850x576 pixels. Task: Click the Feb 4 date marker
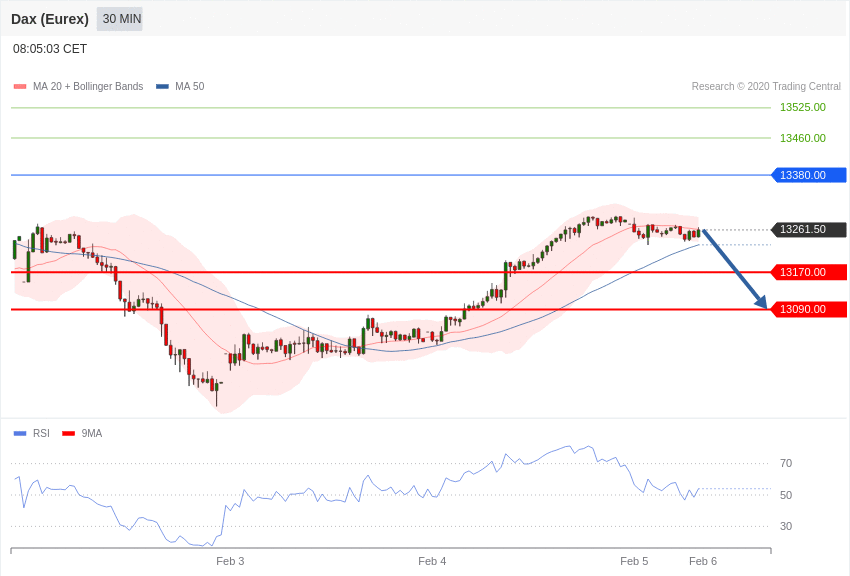[x=432, y=561]
